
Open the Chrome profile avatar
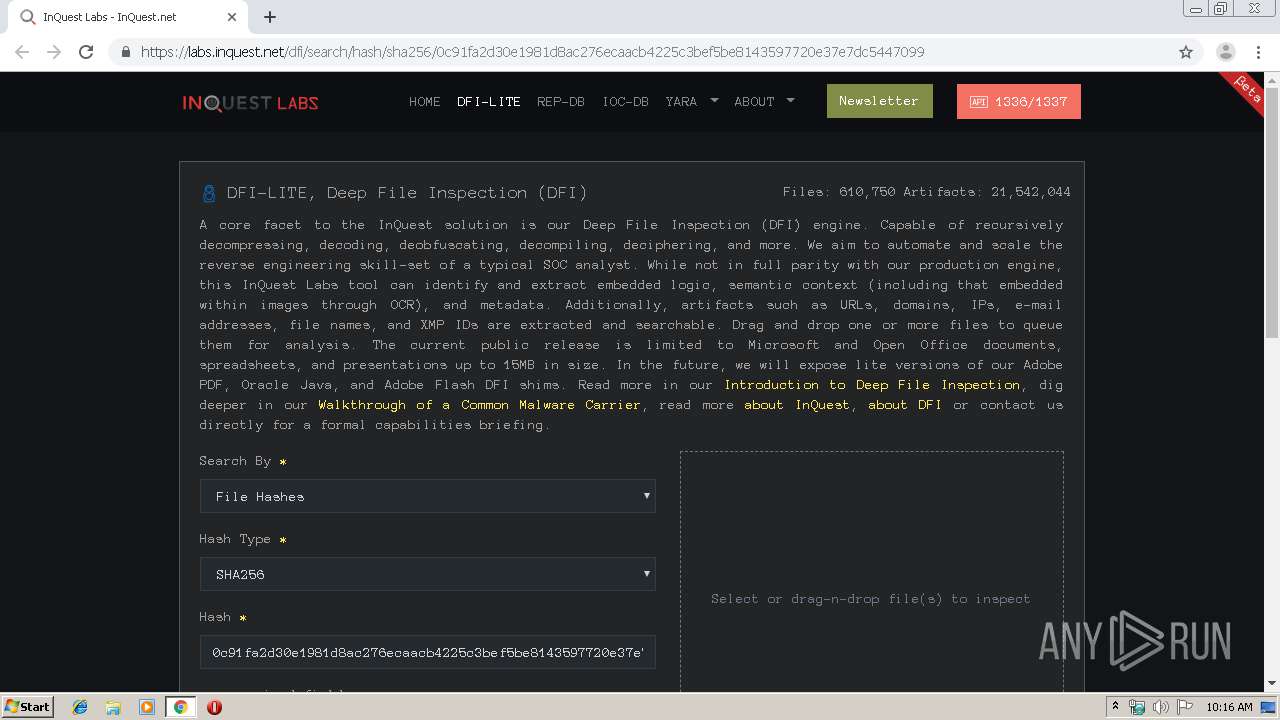[x=1225, y=52]
